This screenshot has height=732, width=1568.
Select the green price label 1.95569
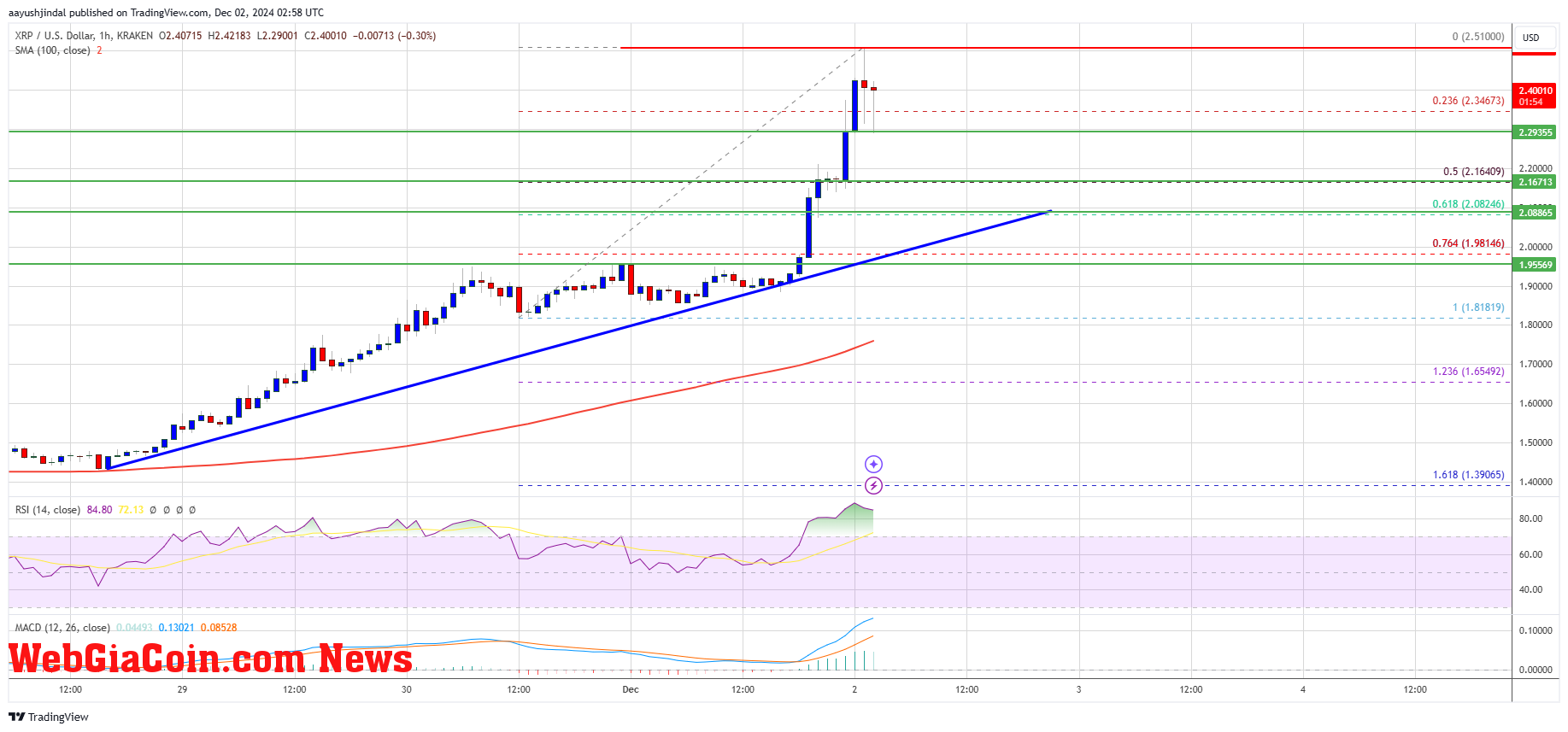pos(1535,265)
